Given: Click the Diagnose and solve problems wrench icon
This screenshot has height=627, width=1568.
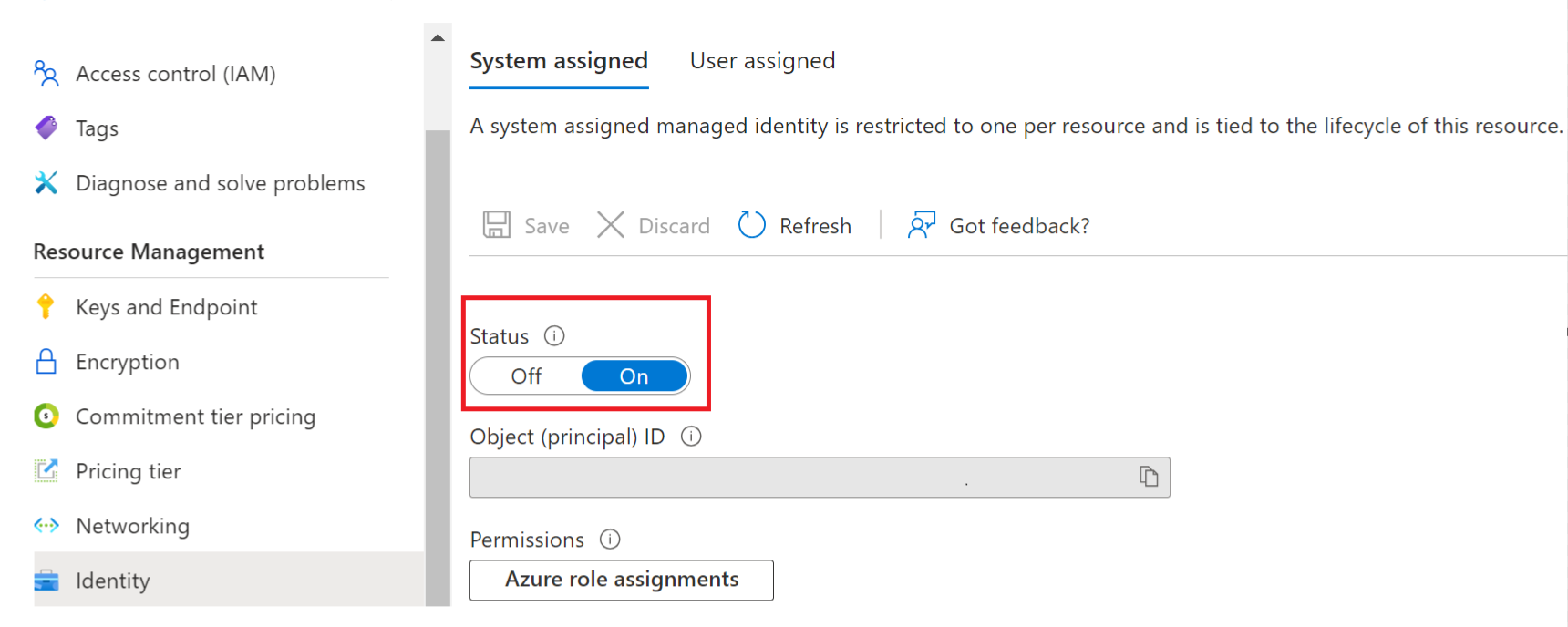Looking at the screenshot, I should (46, 183).
